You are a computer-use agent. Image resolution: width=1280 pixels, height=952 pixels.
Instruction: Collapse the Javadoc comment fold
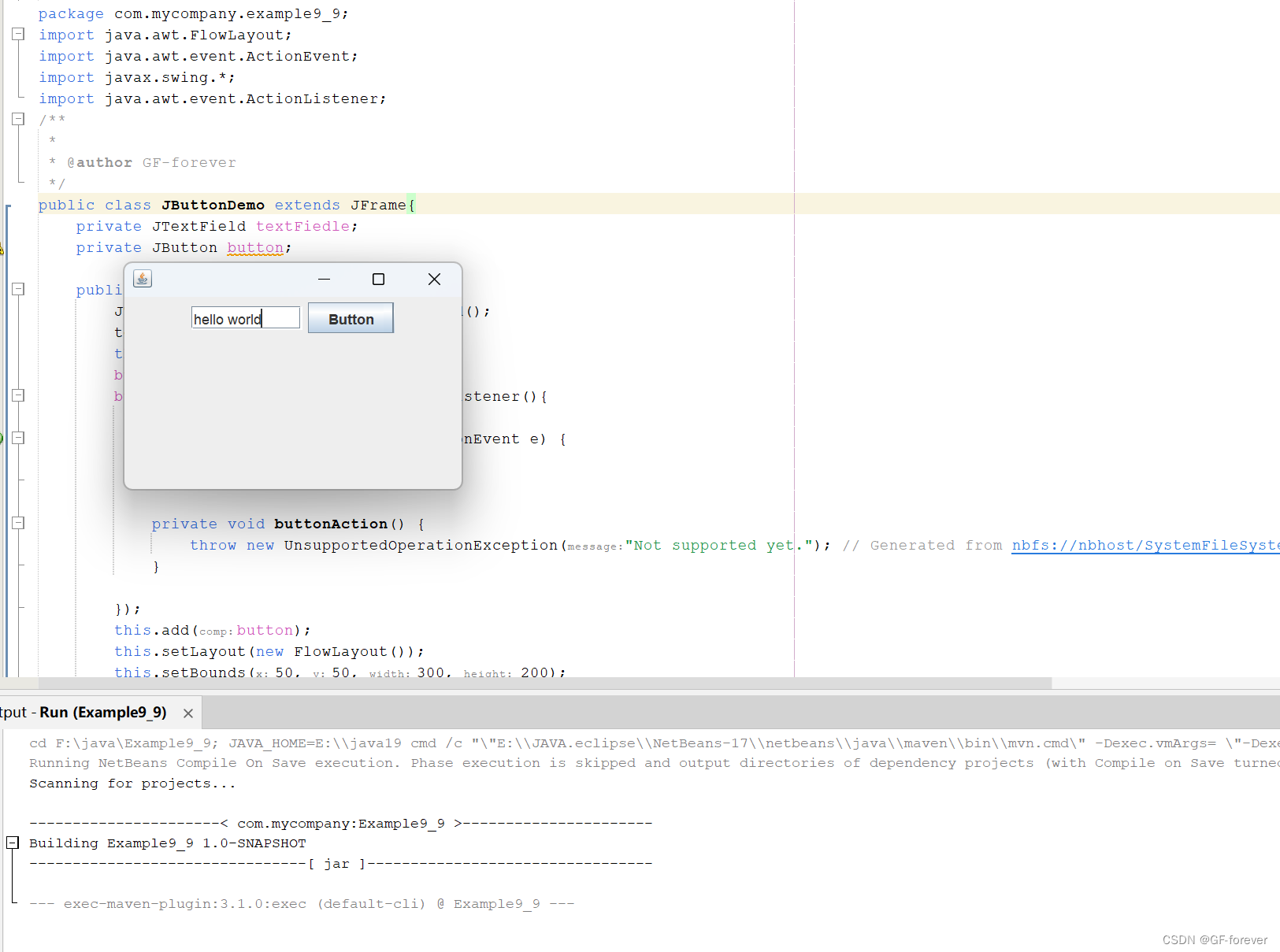[x=18, y=120]
